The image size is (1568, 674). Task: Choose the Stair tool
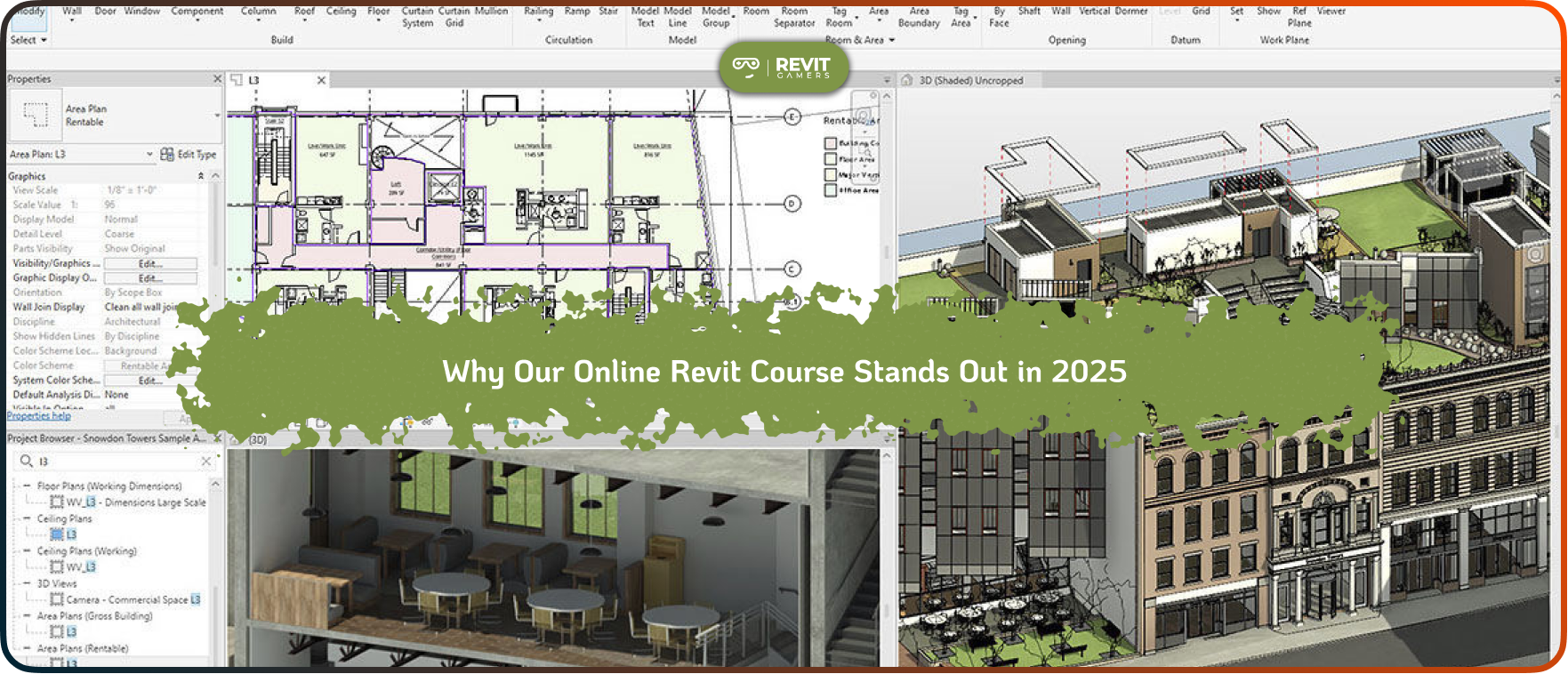point(608,12)
